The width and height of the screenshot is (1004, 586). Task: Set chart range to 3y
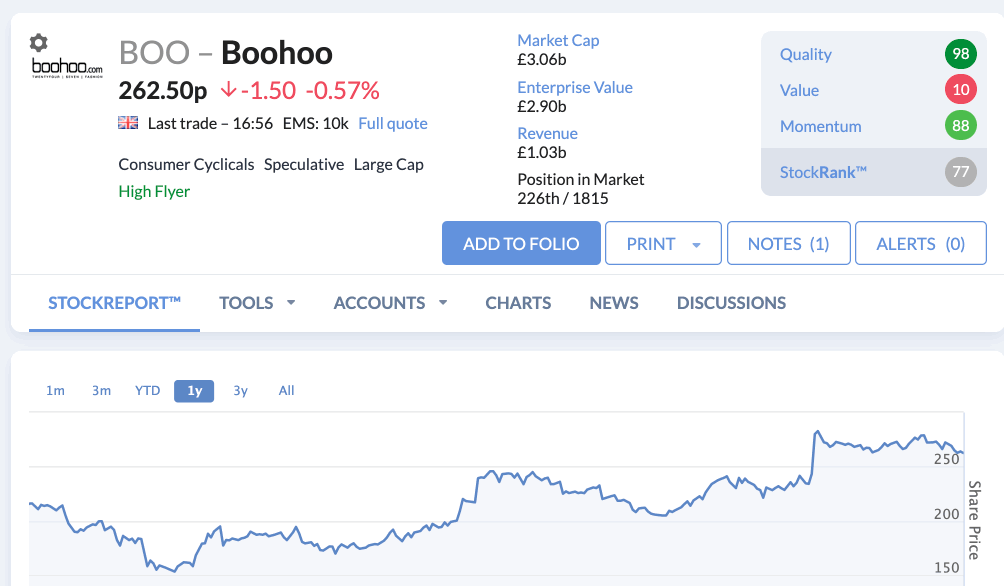coord(240,391)
